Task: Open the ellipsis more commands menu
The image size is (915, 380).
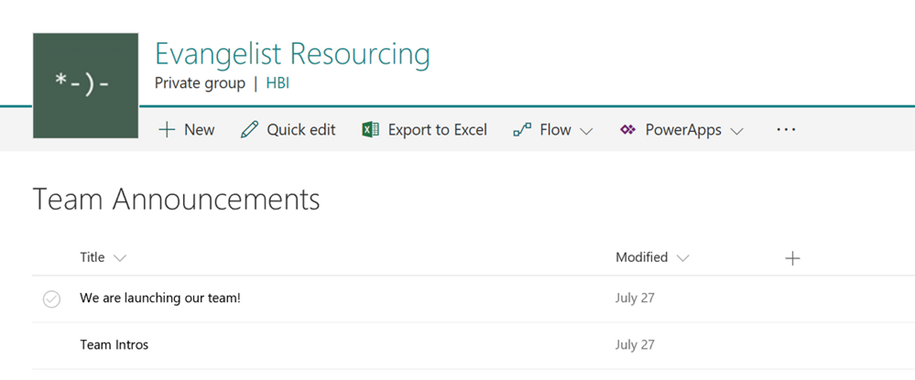Action: pos(786,130)
